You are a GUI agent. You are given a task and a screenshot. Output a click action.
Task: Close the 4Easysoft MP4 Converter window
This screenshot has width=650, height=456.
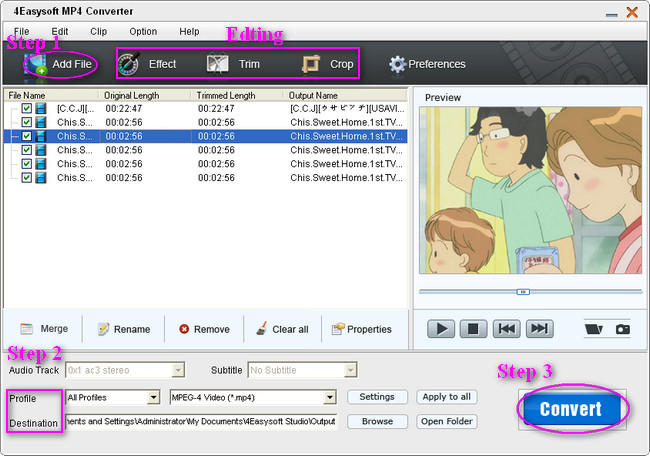click(x=632, y=12)
